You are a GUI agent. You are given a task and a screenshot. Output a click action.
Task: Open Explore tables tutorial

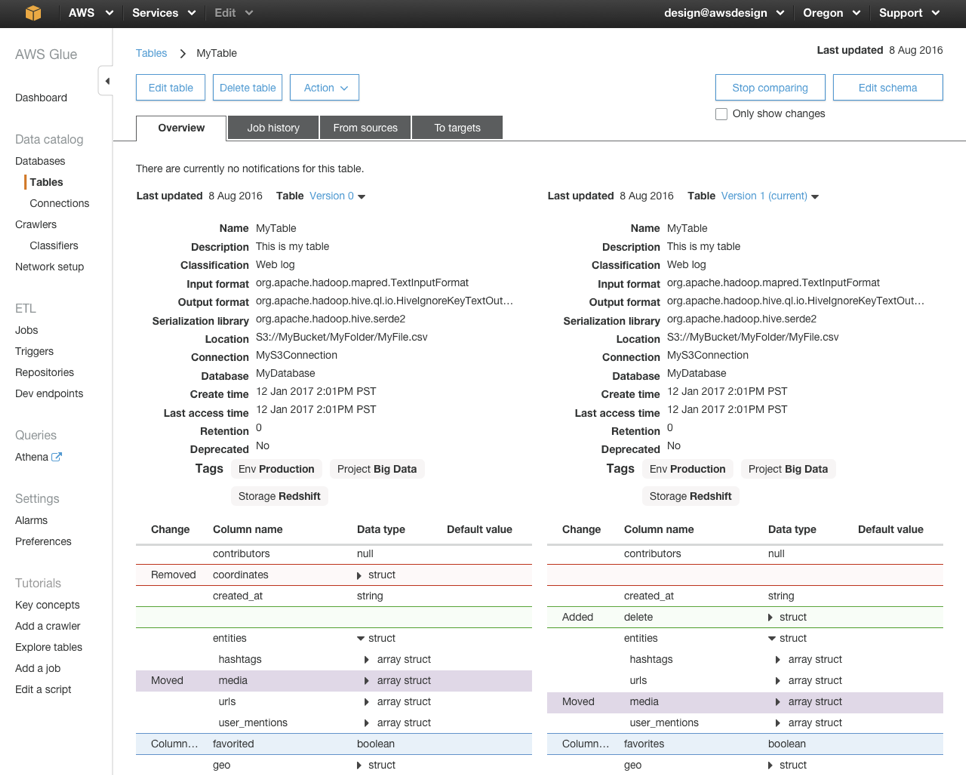pos(49,647)
